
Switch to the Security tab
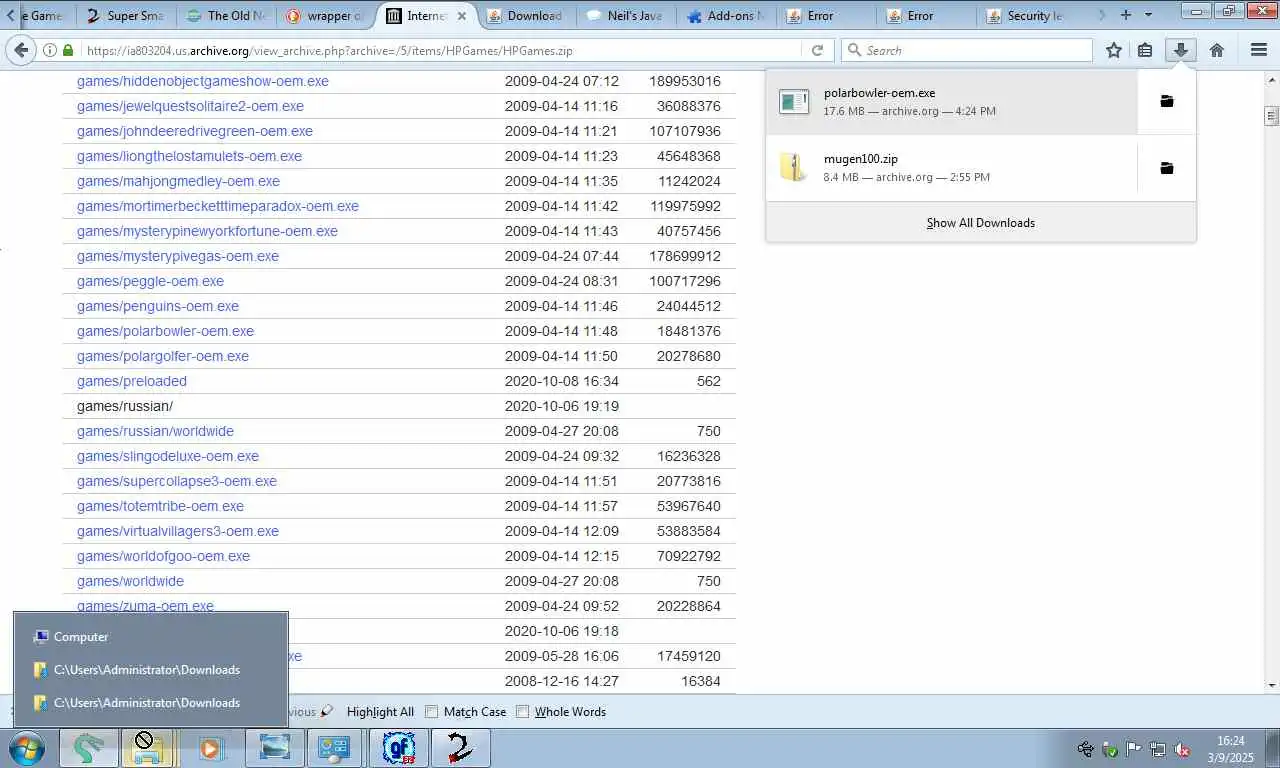click(1027, 16)
